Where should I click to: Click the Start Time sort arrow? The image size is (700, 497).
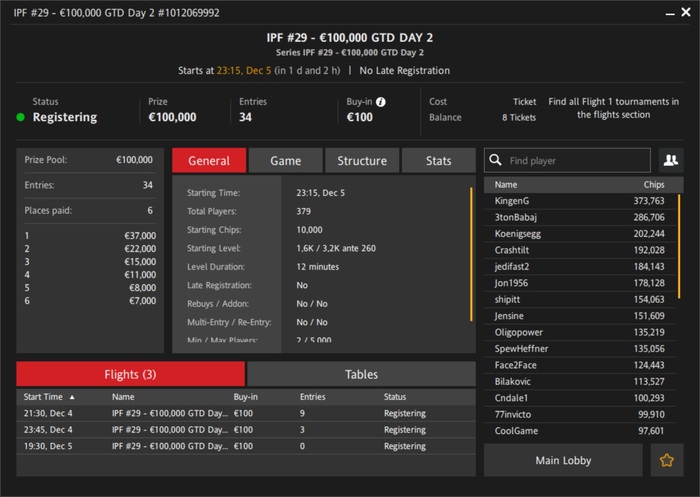point(72,397)
